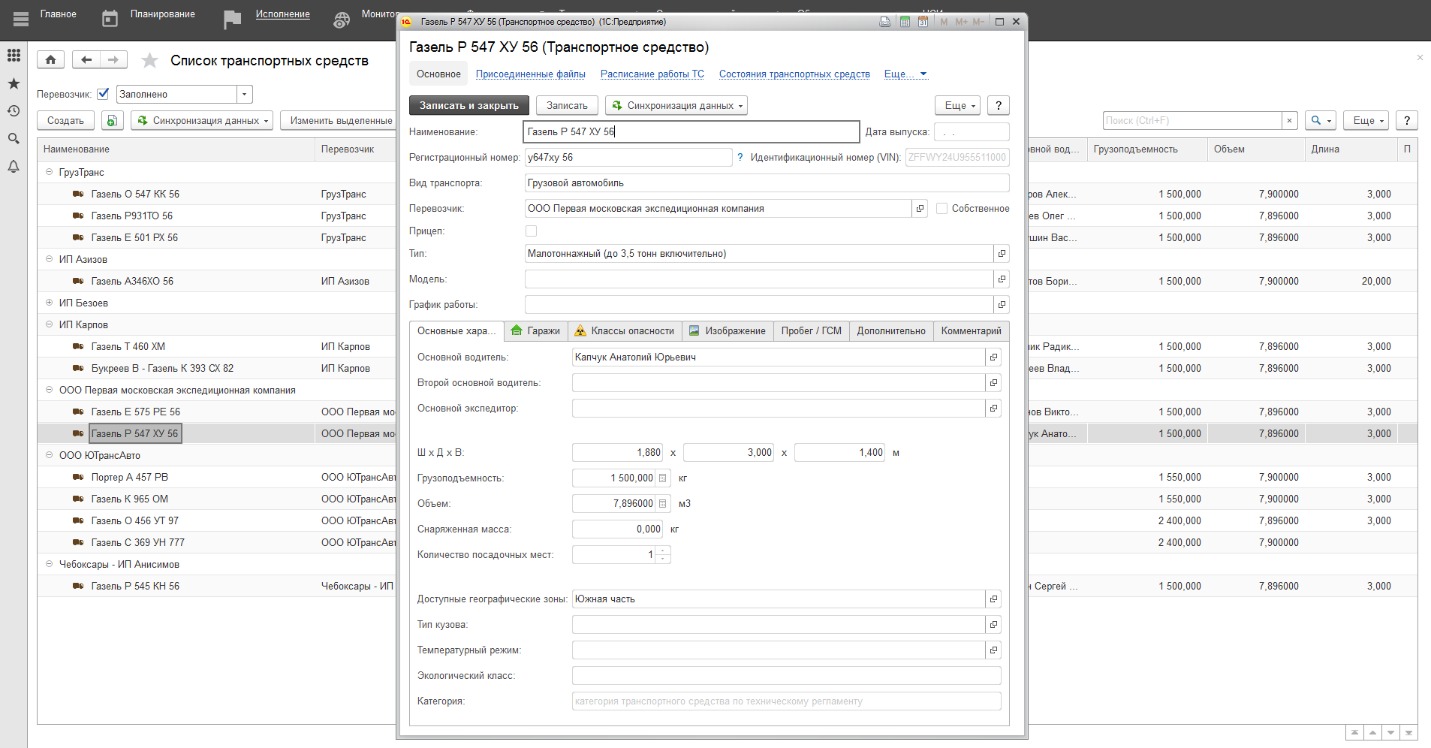Toggle the Перевозчик filter checkbox
This screenshot has height=748, width=1431.
103,94
